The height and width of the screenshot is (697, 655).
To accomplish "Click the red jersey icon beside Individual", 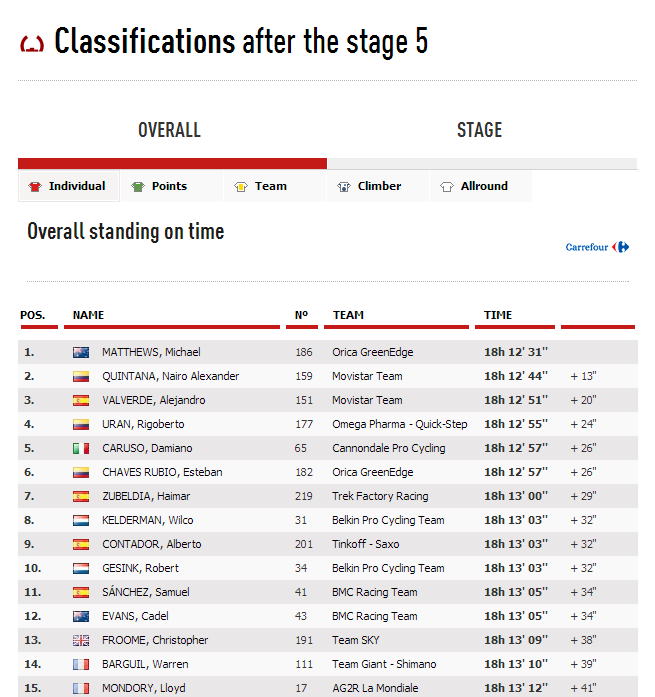I will [35, 187].
